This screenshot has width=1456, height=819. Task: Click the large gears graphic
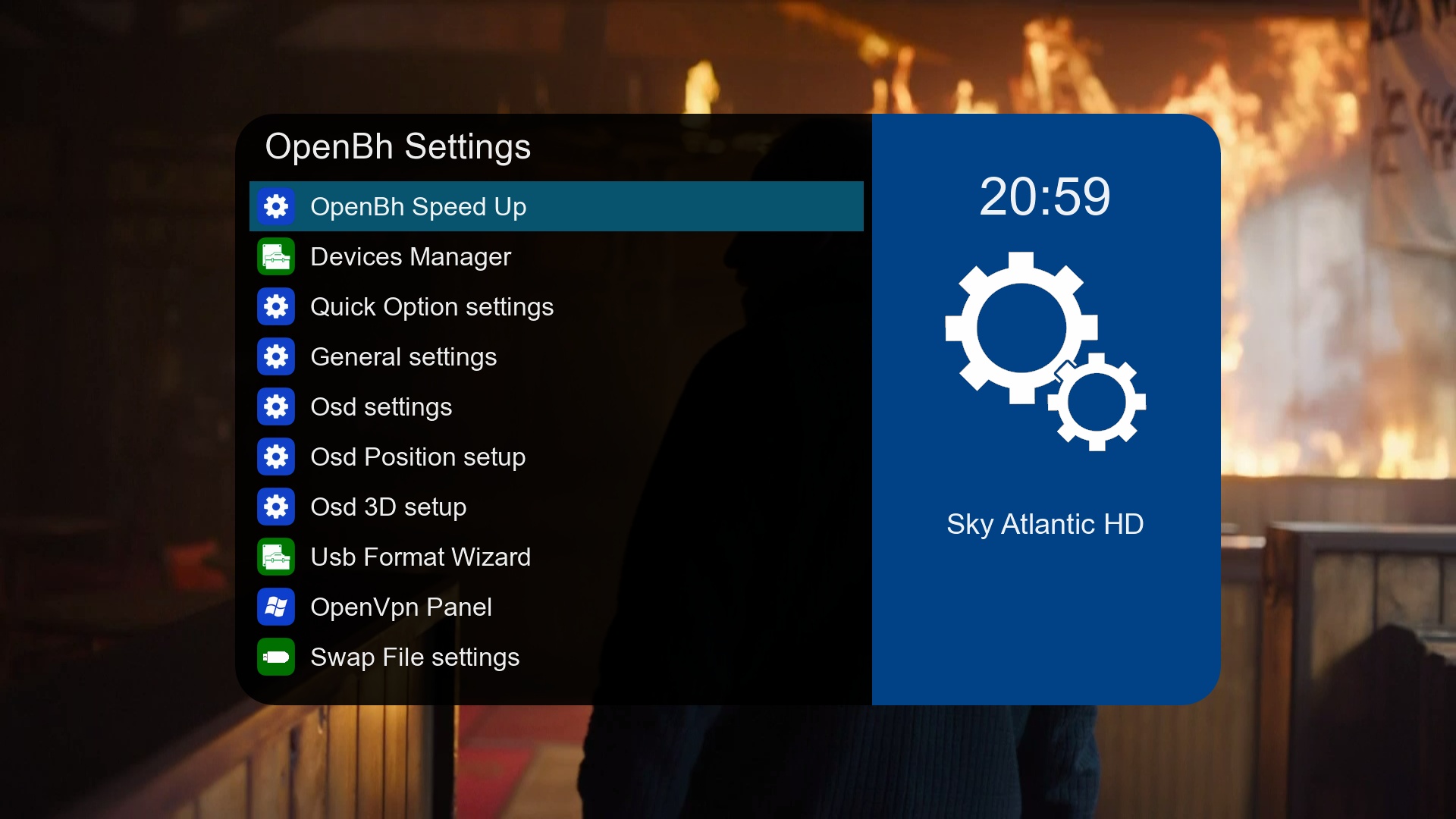[1045, 351]
